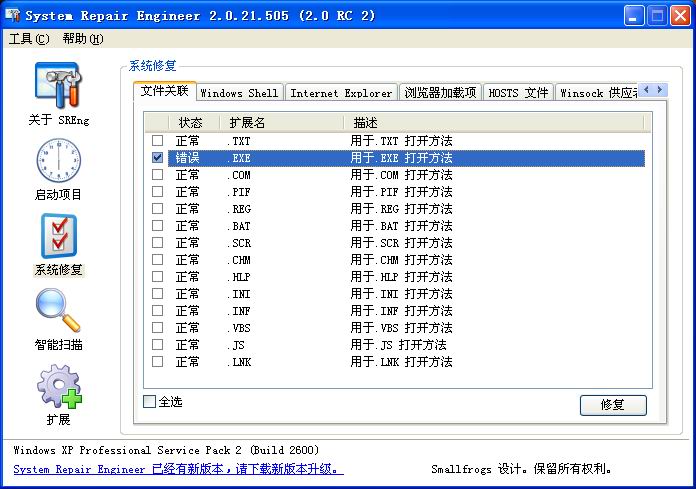Tick the .INF row checkbox
The width and height of the screenshot is (696, 489).
click(157, 311)
